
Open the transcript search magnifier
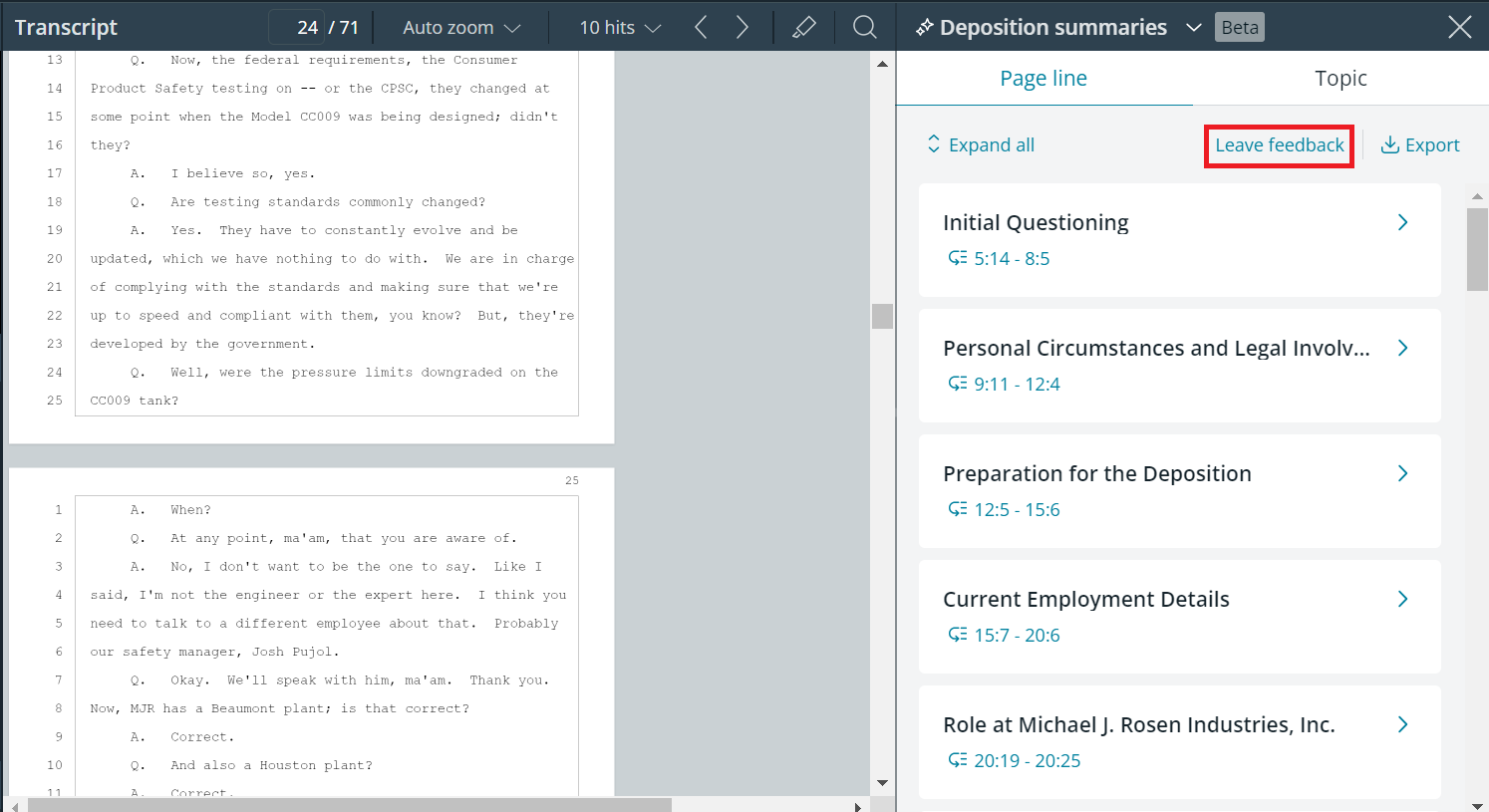[863, 27]
